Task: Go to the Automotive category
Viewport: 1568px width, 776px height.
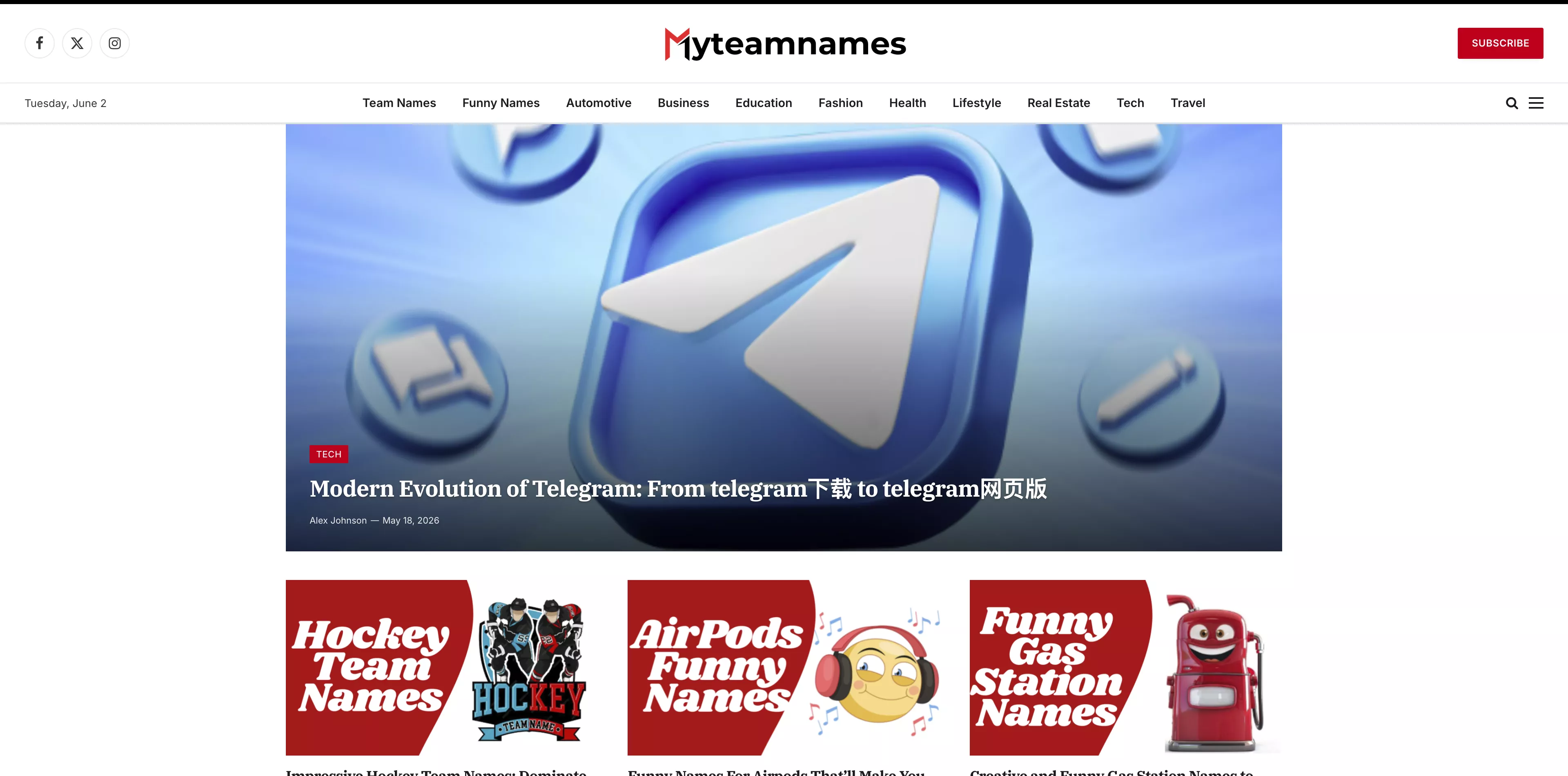Action: [x=598, y=103]
